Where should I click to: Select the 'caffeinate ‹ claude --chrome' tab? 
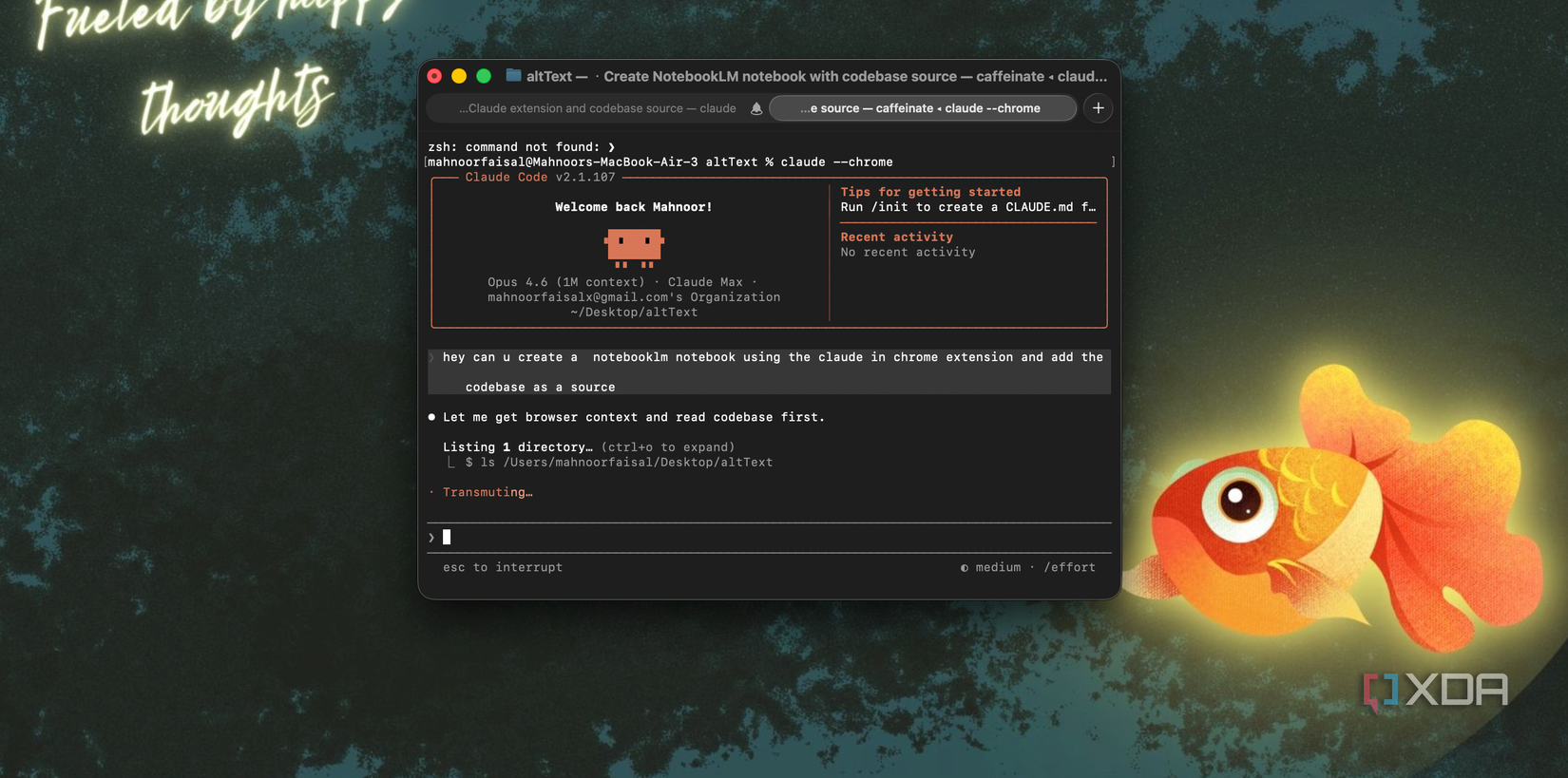pos(922,108)
